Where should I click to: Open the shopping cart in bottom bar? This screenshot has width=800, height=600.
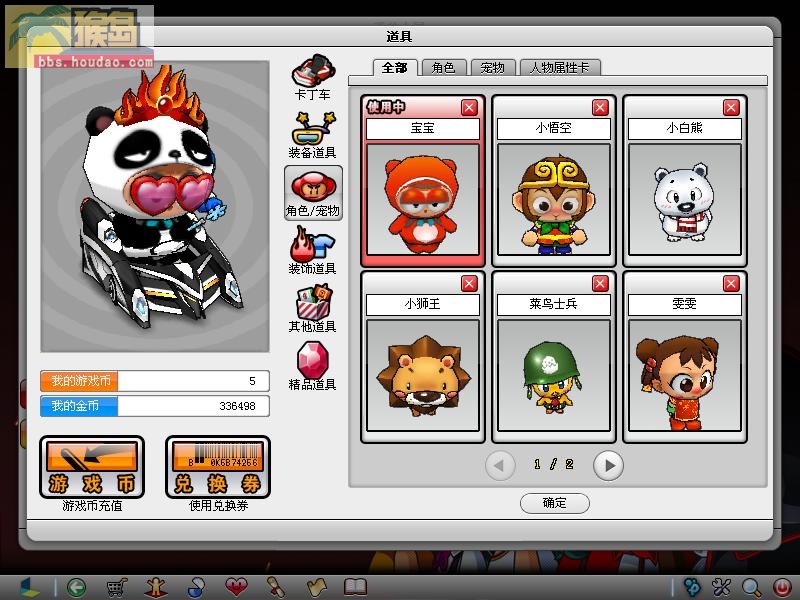pyautogui.click(x=116, y=587)
